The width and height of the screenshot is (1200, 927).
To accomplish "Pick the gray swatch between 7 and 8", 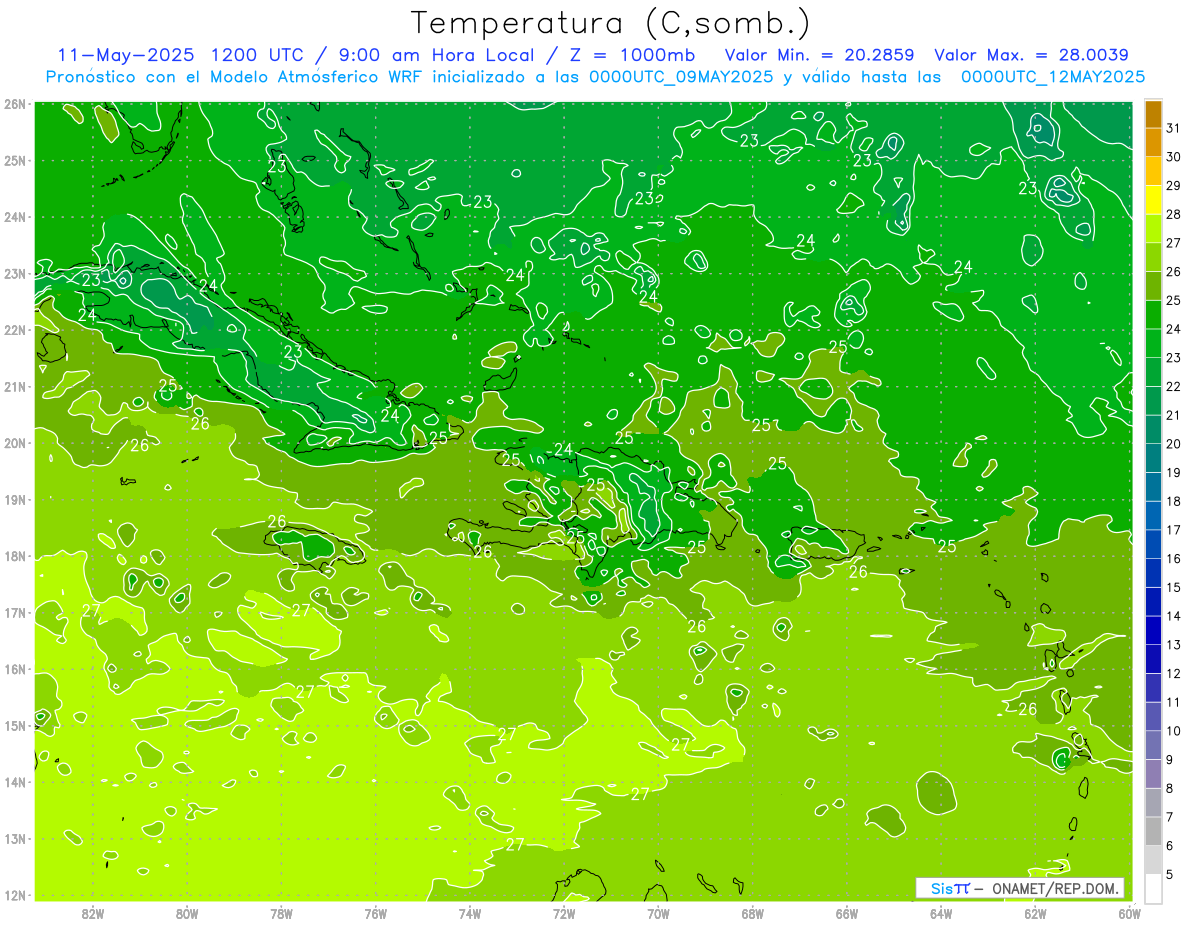I will tap(1153, 802).
